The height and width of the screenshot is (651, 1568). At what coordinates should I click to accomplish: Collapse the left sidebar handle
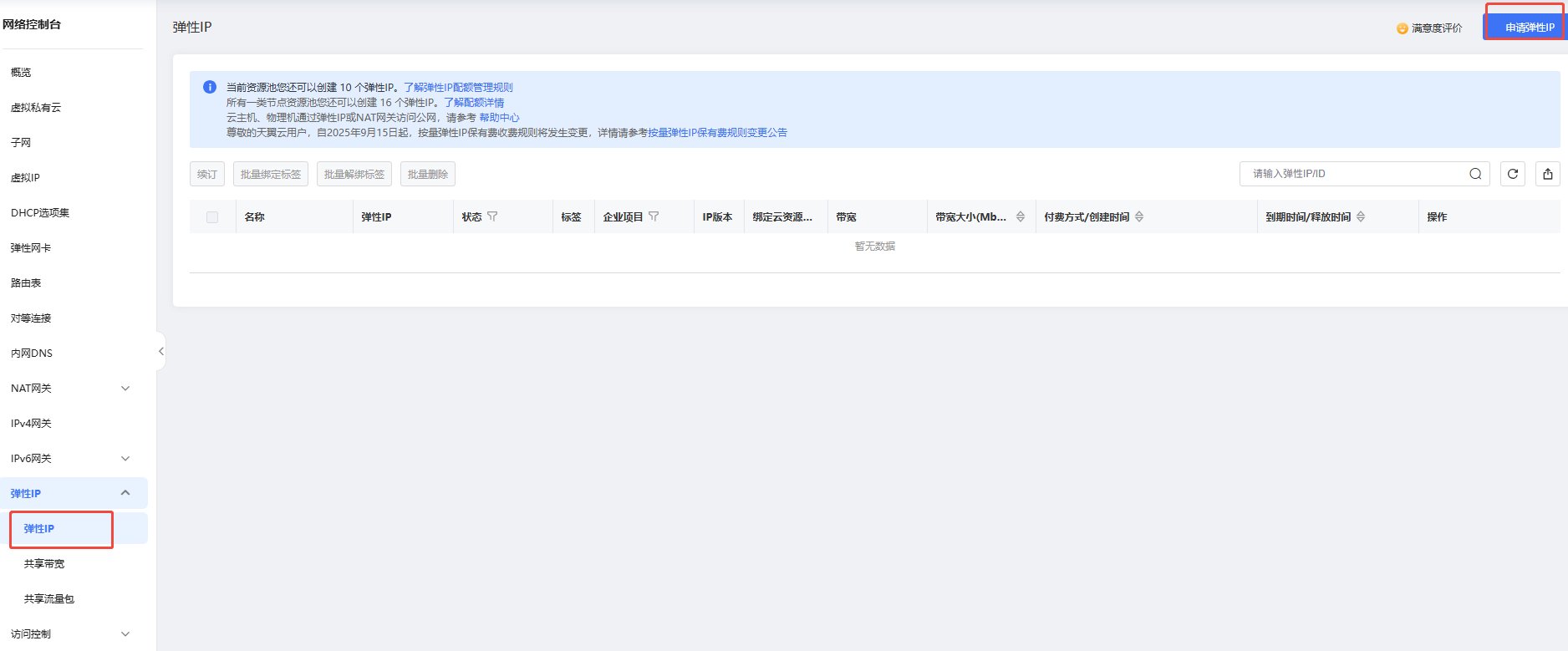coord(160,352)
